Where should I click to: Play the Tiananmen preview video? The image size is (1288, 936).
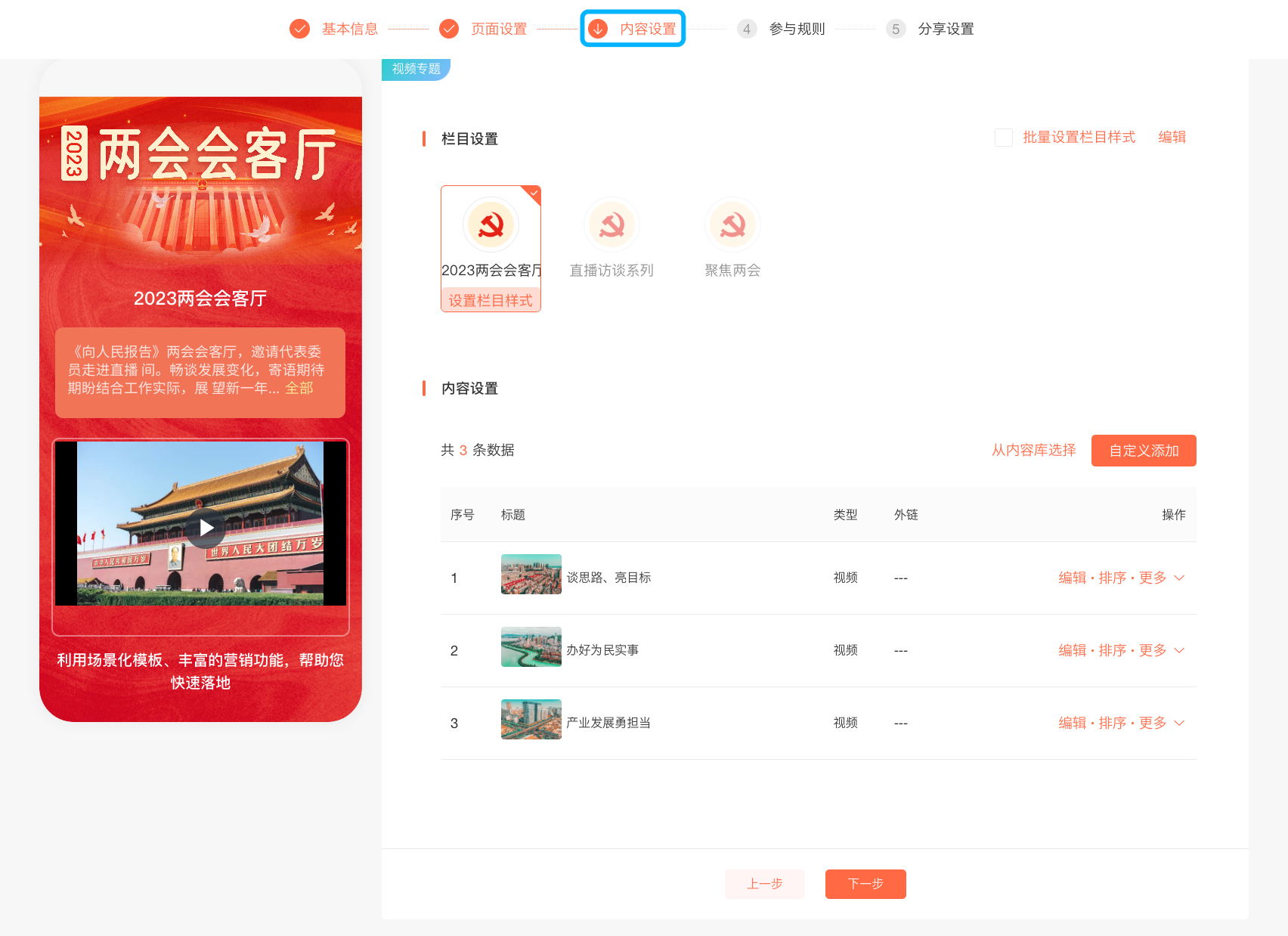(x=206, y=528)
